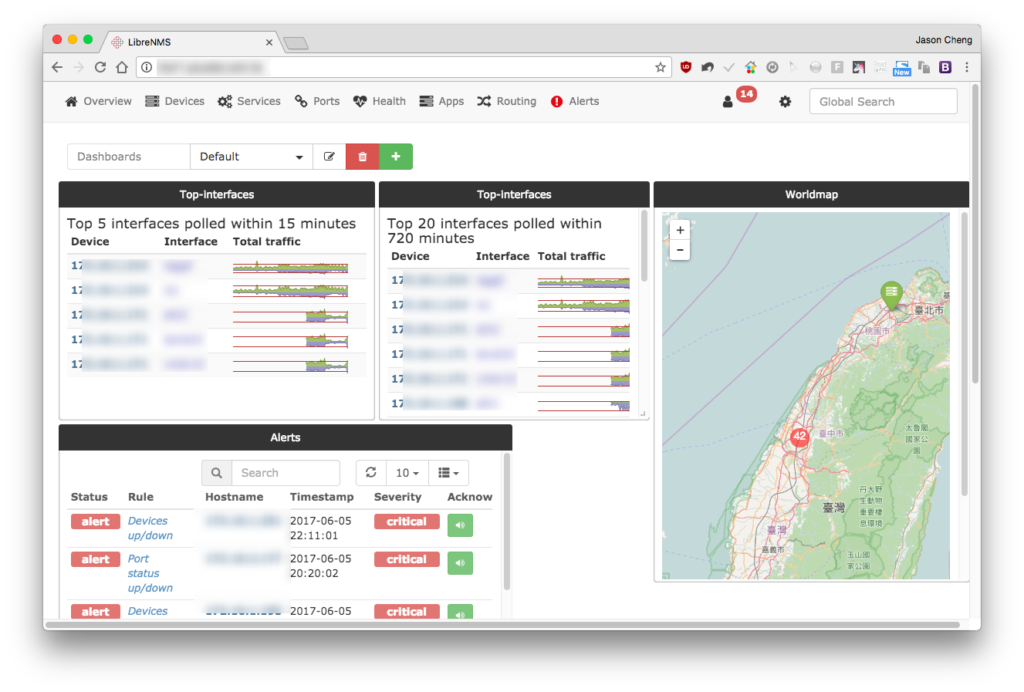The height and width of the screenshot is (692, 1024).
Task: Open the 10 rows-per-page dropdown
Action: click(x=408, y=473)
